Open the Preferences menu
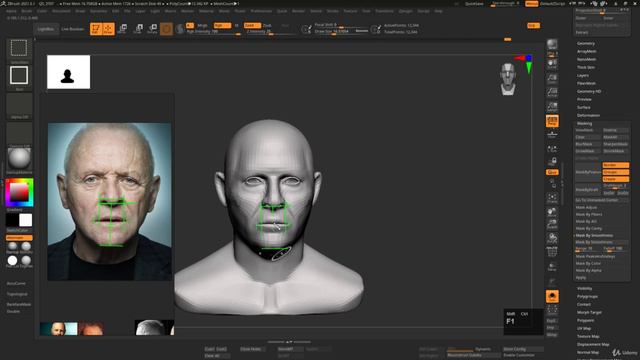The image size is (640, 360). [x=261, y=11]
